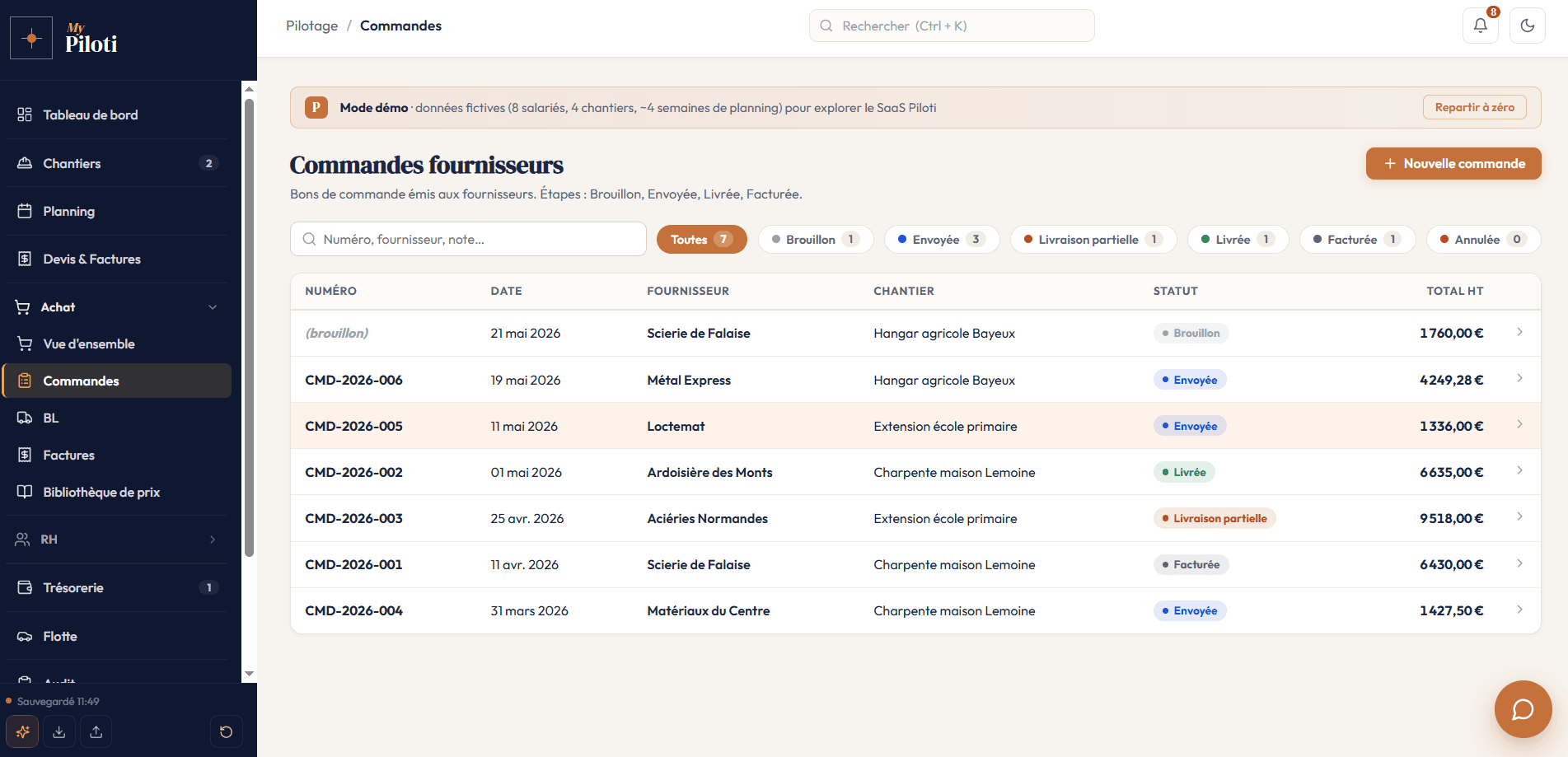Viewport: 1568px width, 757px height.
Task: Click the My Piloti logo icon
Action: tap(31, 38)
